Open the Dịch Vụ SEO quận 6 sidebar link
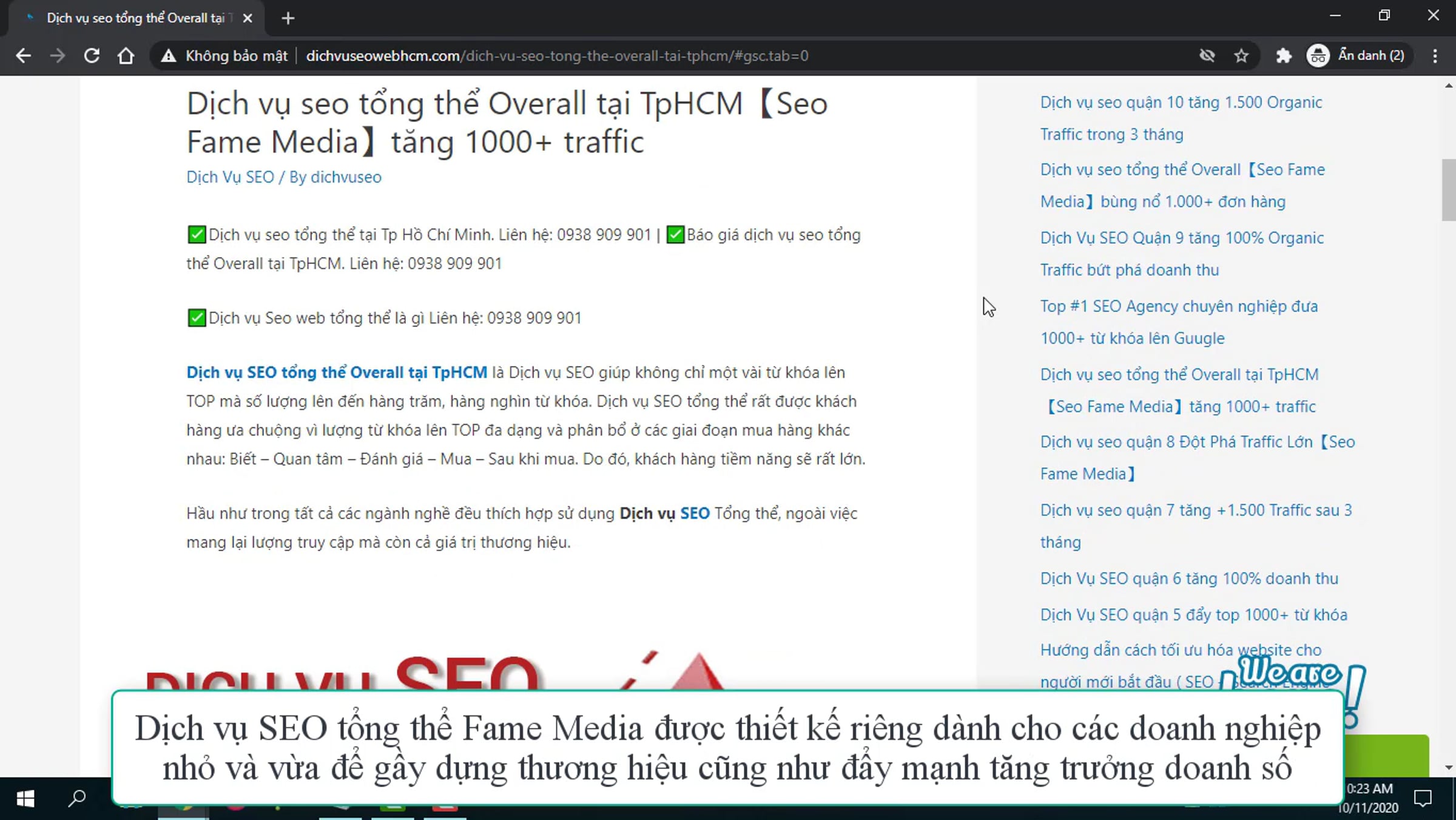Viewport: 1456px width, 820px height. point(1189,578)
